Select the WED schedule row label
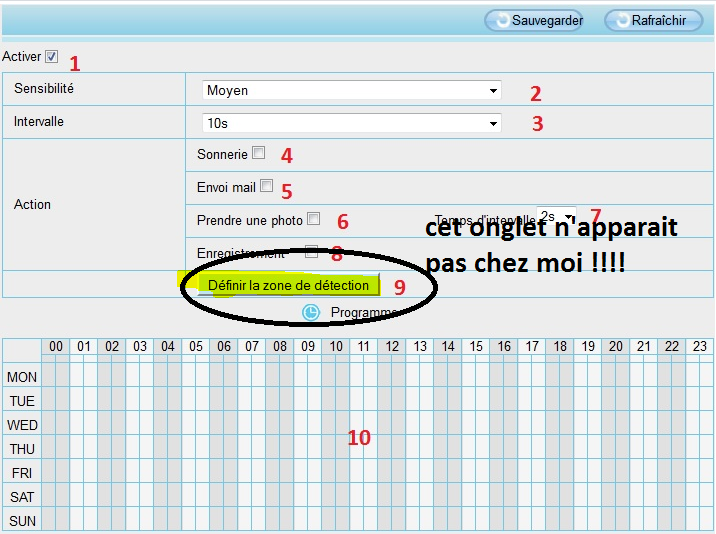 point(22,425)
